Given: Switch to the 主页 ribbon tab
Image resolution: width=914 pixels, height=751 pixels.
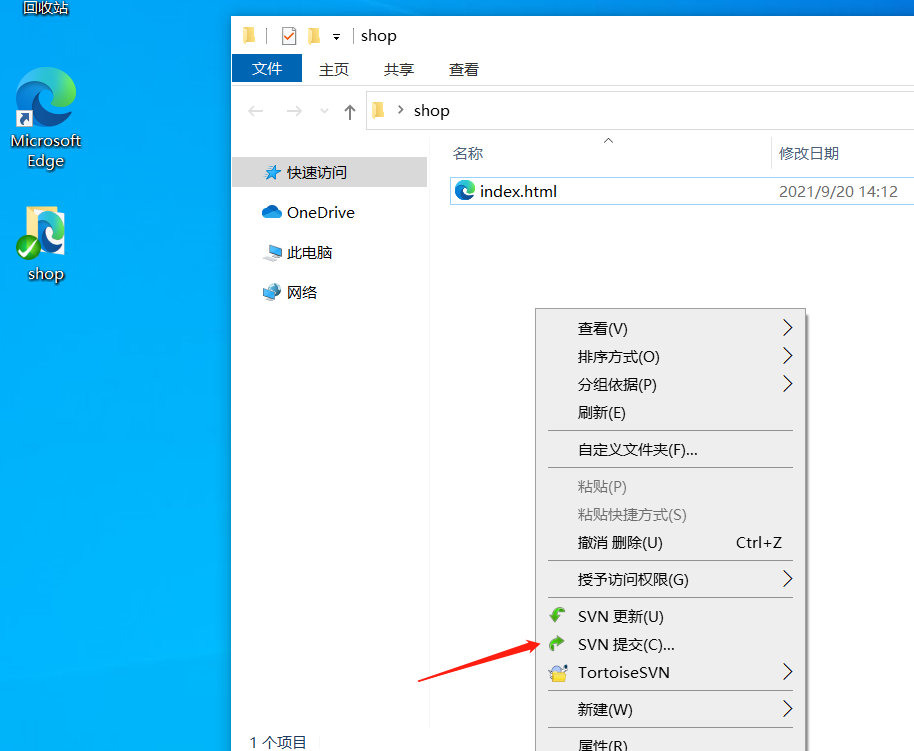Looking at the screenshot, I should (x=334, y=69).
